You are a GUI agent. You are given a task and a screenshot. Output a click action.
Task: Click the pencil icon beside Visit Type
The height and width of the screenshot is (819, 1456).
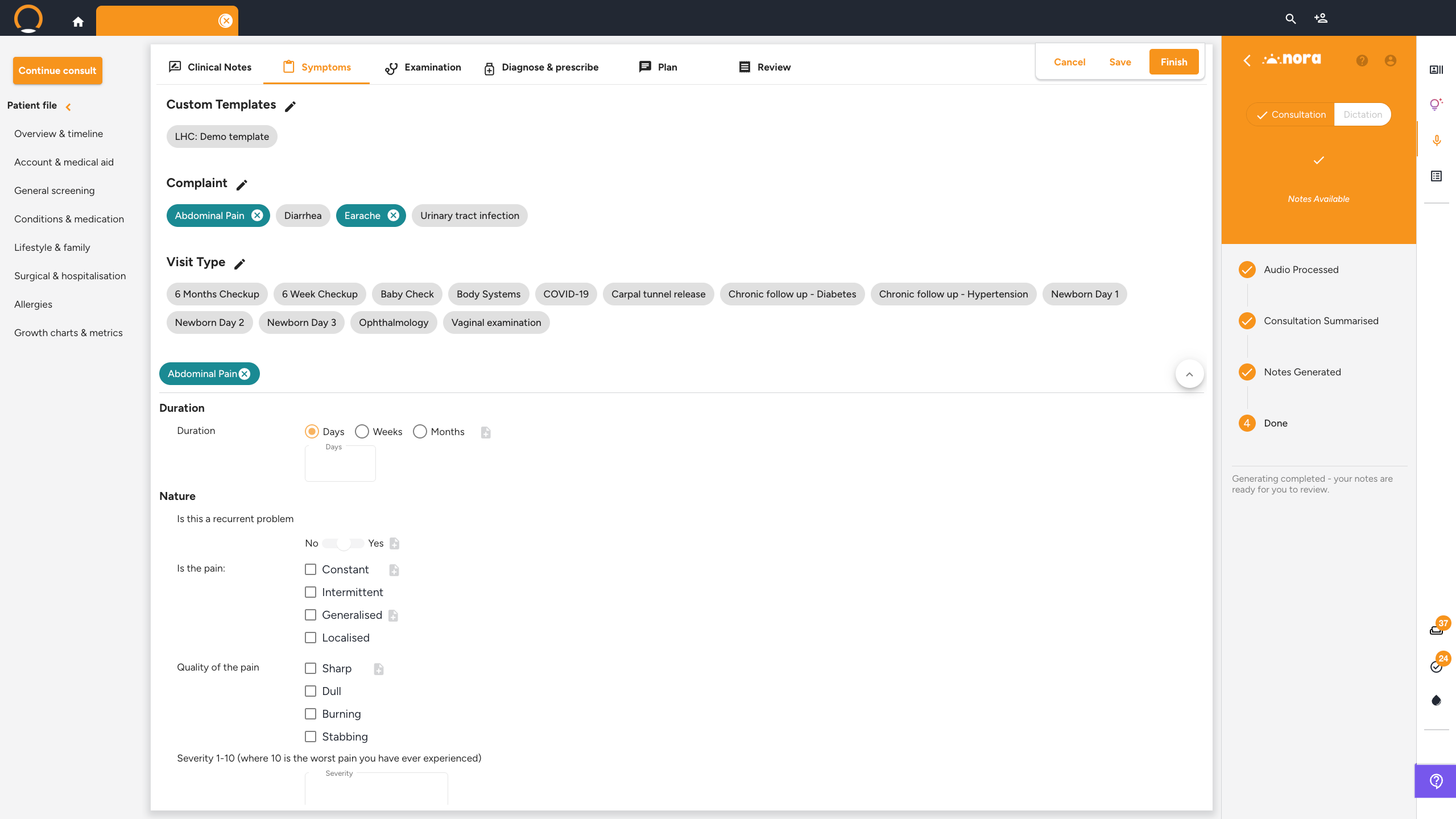click(x=239, y=264)
